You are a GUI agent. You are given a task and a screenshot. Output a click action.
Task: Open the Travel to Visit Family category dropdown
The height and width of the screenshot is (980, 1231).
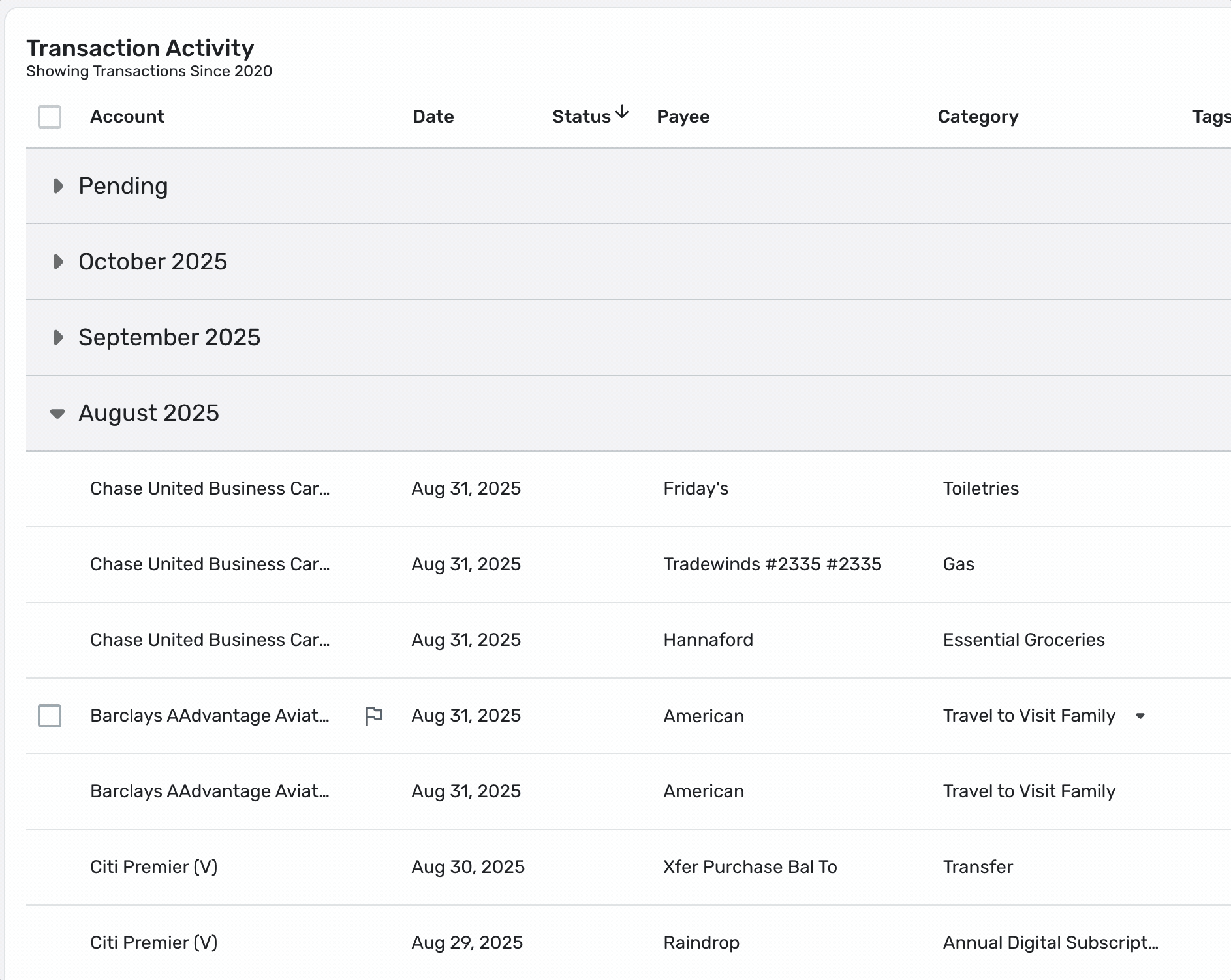[x=1140, y=716]
